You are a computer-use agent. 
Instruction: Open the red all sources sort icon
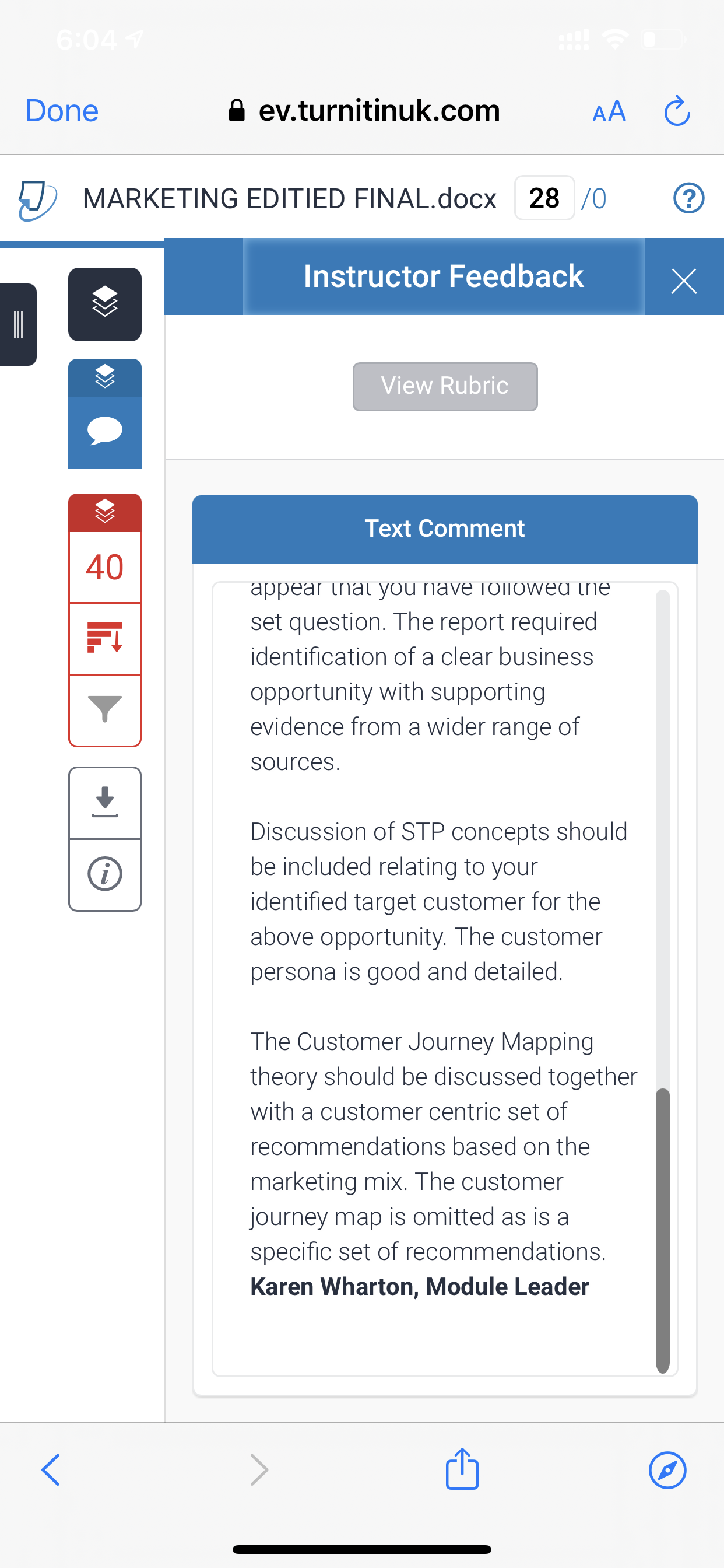tap(105, 638)
